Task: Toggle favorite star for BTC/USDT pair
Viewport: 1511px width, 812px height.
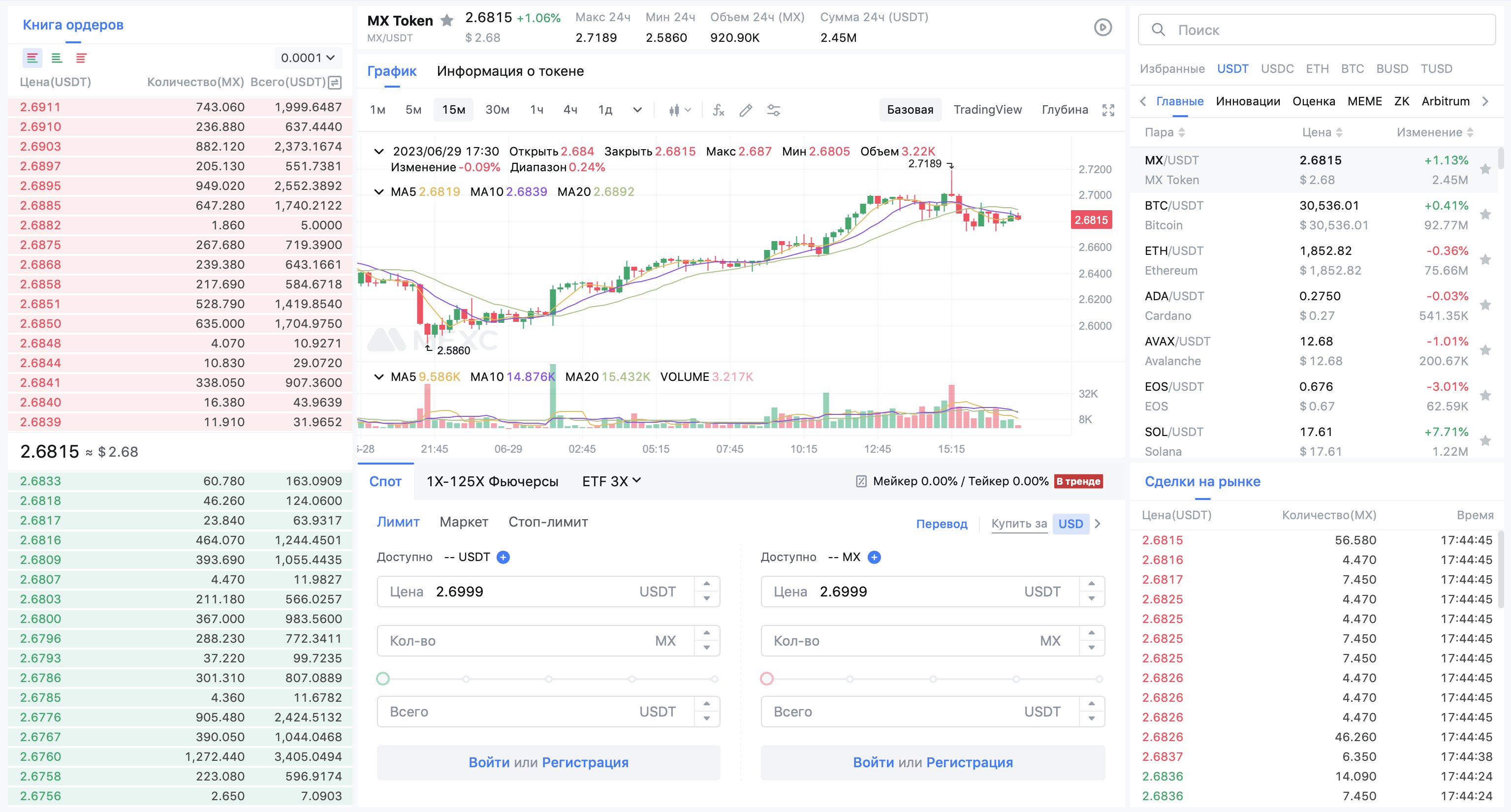Action: [1484, 215]
